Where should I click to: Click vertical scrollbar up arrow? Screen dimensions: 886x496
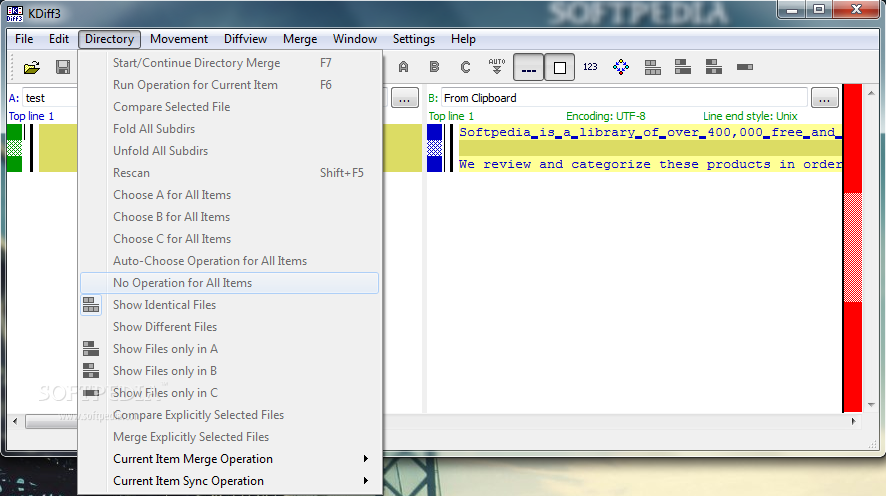(871, 93)
